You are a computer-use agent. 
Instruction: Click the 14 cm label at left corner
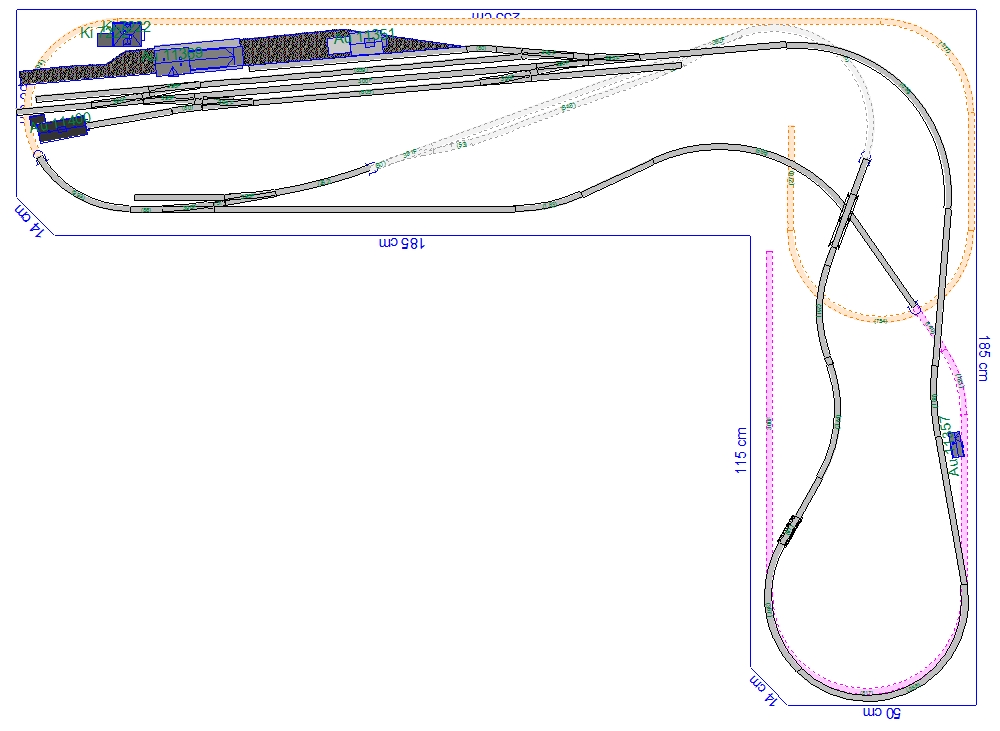tap(29, 218)
